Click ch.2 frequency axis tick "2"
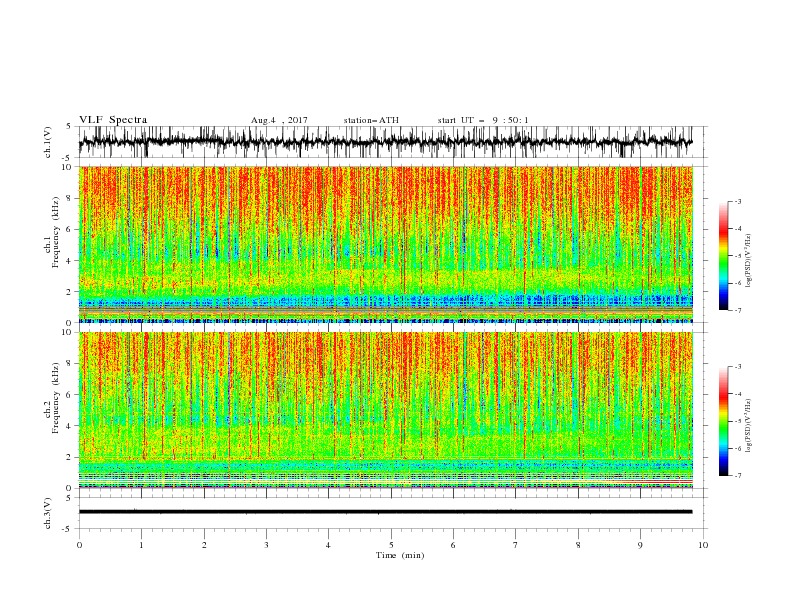Viewport: 792px width, 612px height. pyautogui.click(x=70, y=457)
